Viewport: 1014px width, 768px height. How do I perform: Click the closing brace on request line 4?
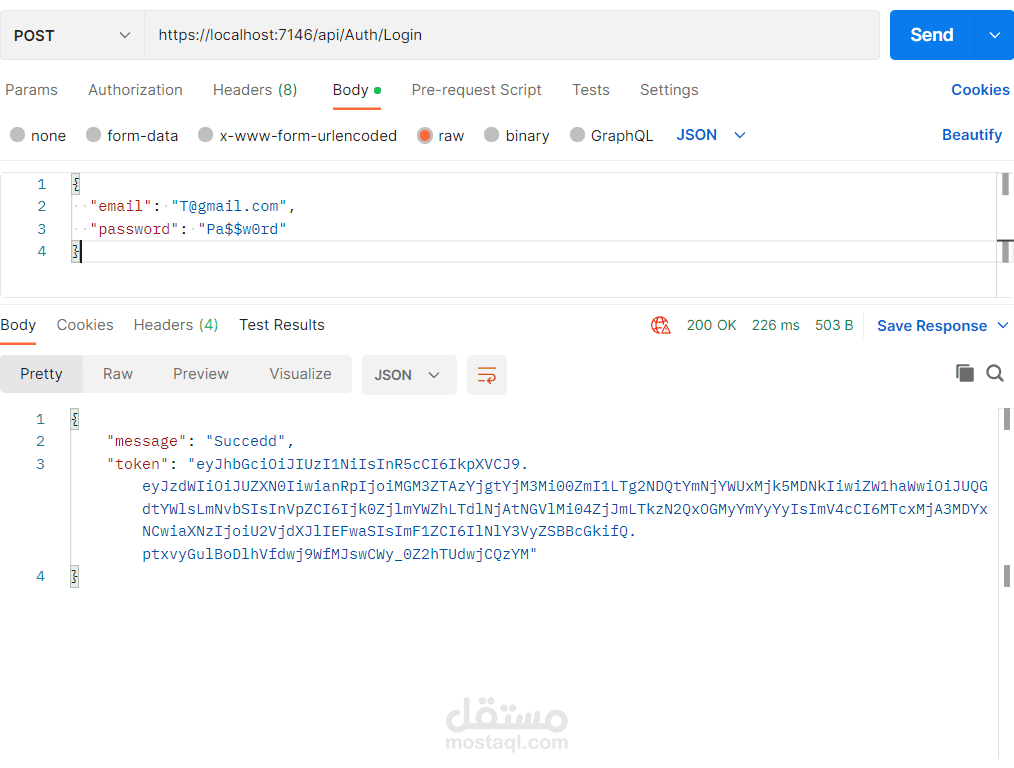coord(76,251)
